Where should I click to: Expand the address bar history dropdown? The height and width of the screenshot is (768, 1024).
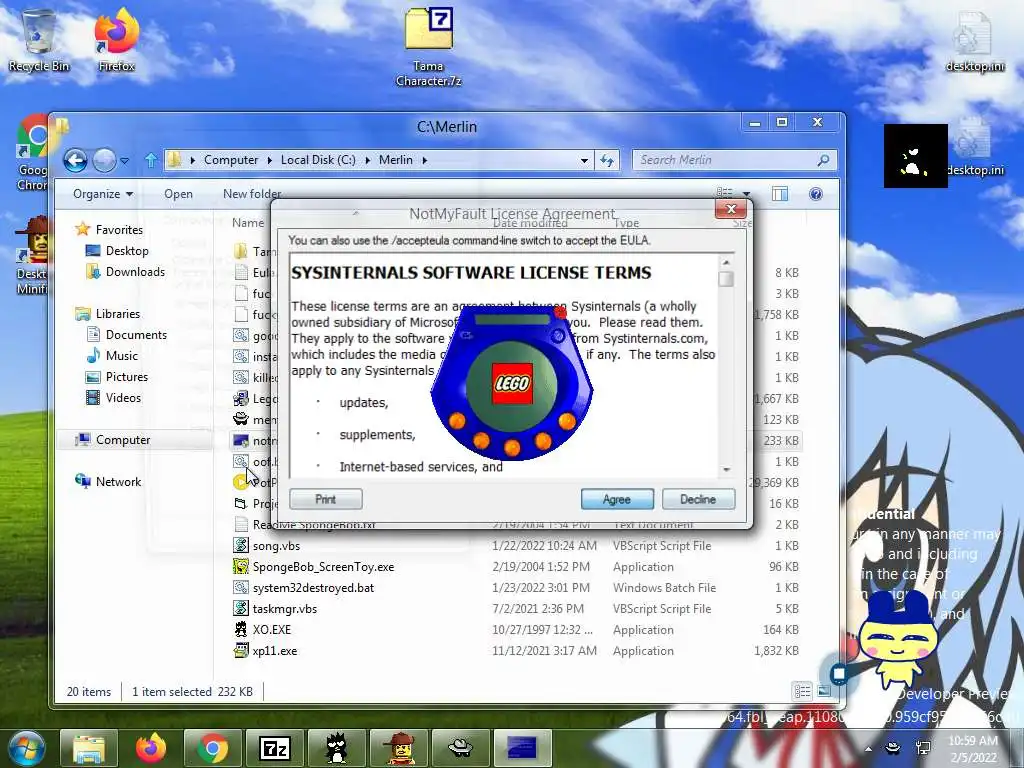point(584,160)
